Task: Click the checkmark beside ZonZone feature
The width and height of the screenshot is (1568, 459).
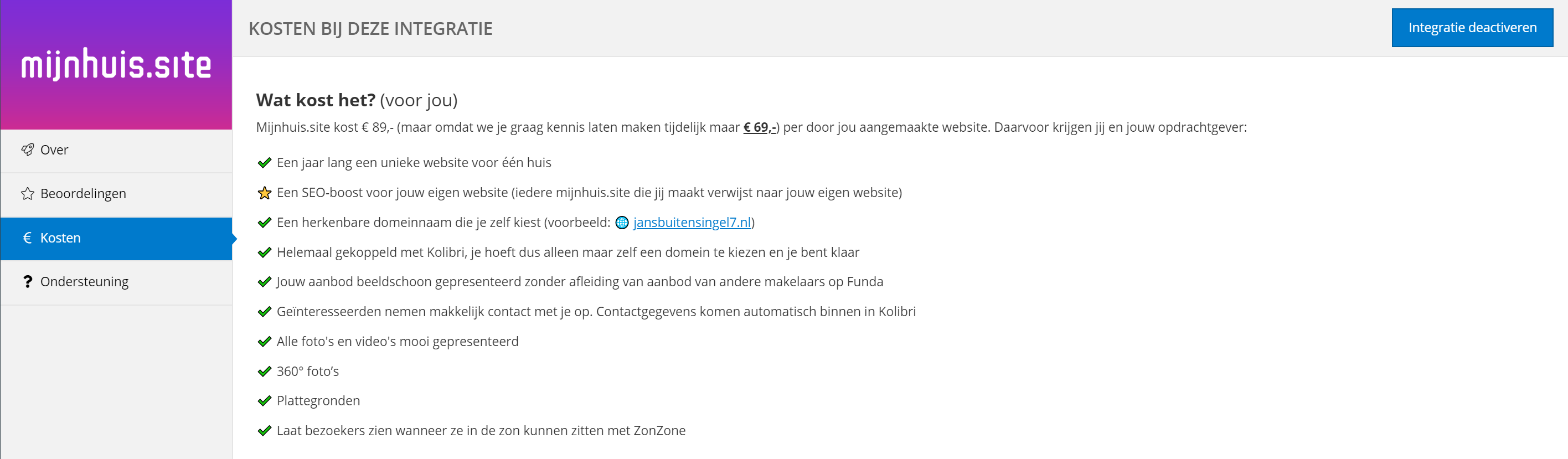Action: 264,431
